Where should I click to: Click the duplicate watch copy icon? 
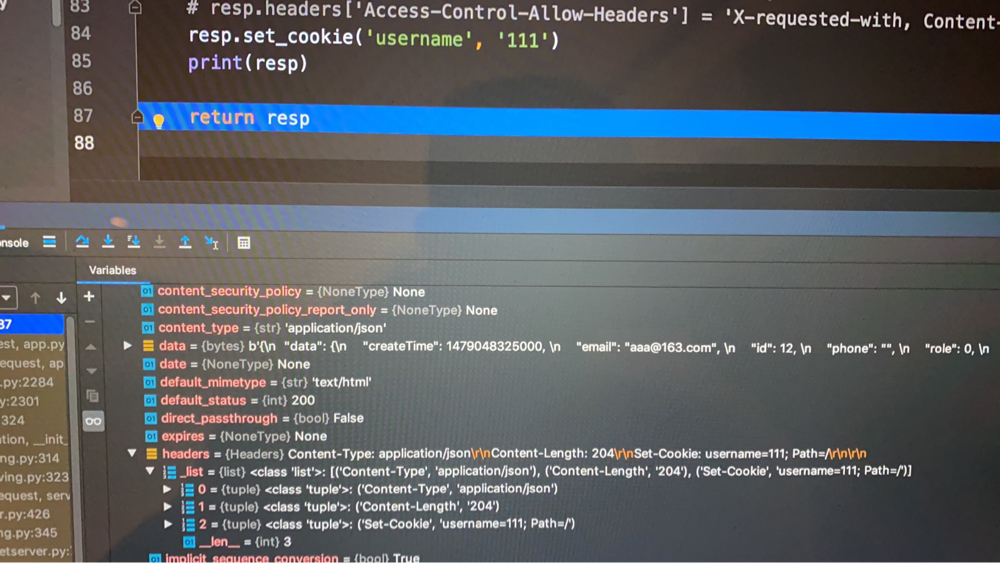[x=92, y=396]
